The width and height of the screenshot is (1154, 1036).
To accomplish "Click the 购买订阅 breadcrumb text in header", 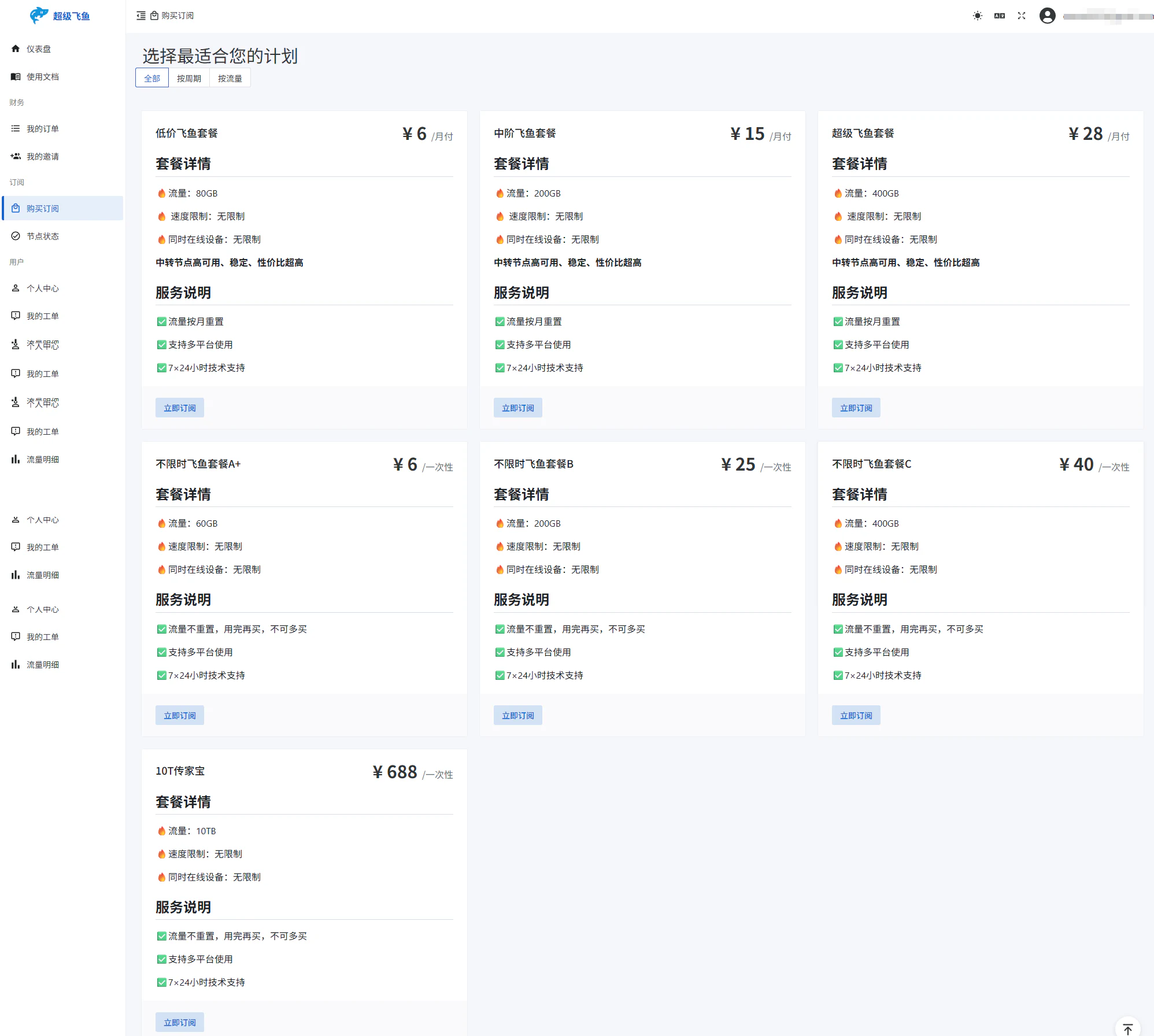I will (x=177, y=16).
